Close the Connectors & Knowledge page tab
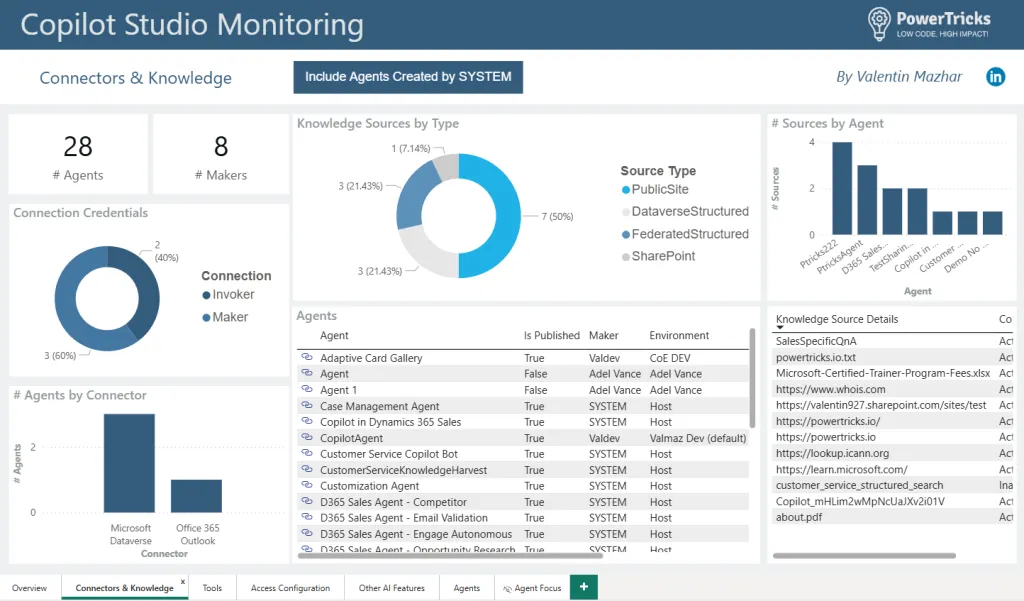 183,581
